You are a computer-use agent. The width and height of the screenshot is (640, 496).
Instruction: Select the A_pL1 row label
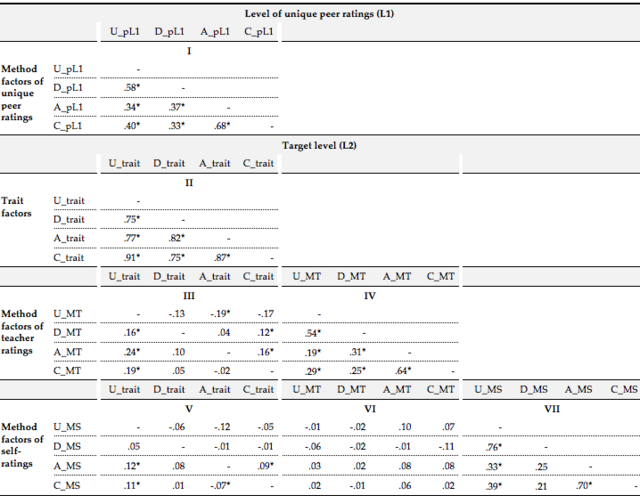pos(68,107)
